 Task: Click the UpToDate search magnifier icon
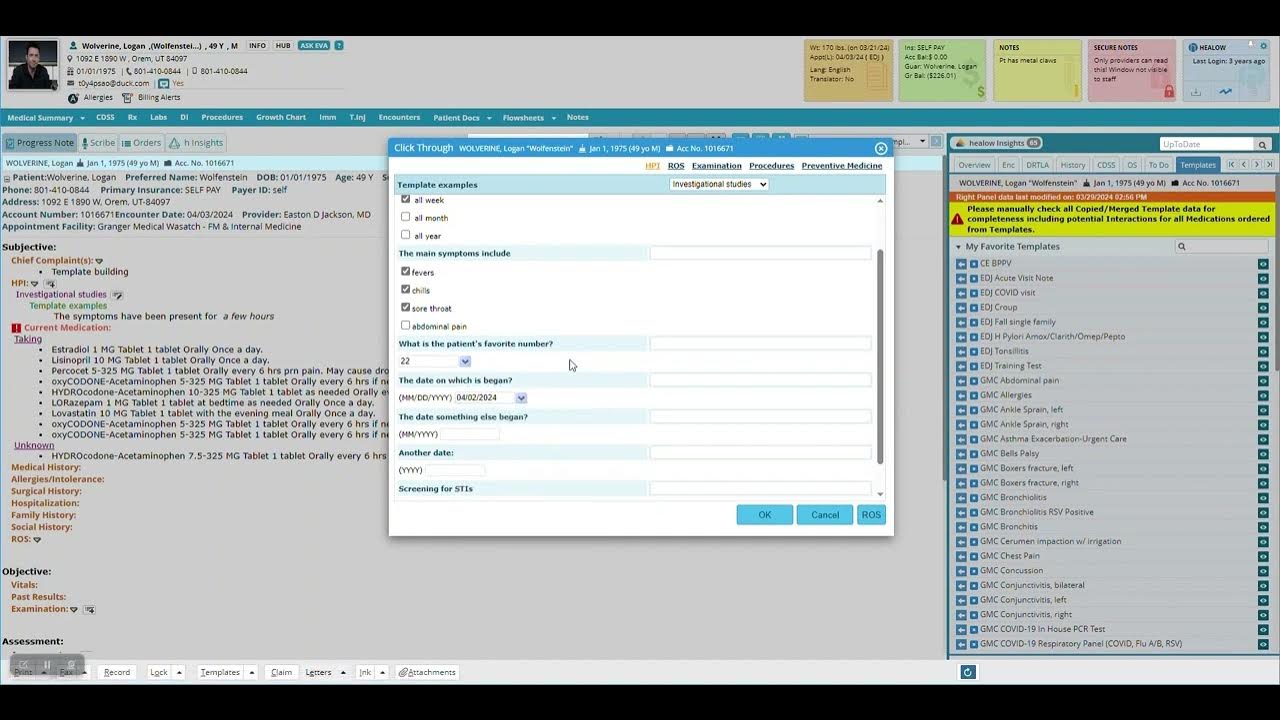point(1263,144)
